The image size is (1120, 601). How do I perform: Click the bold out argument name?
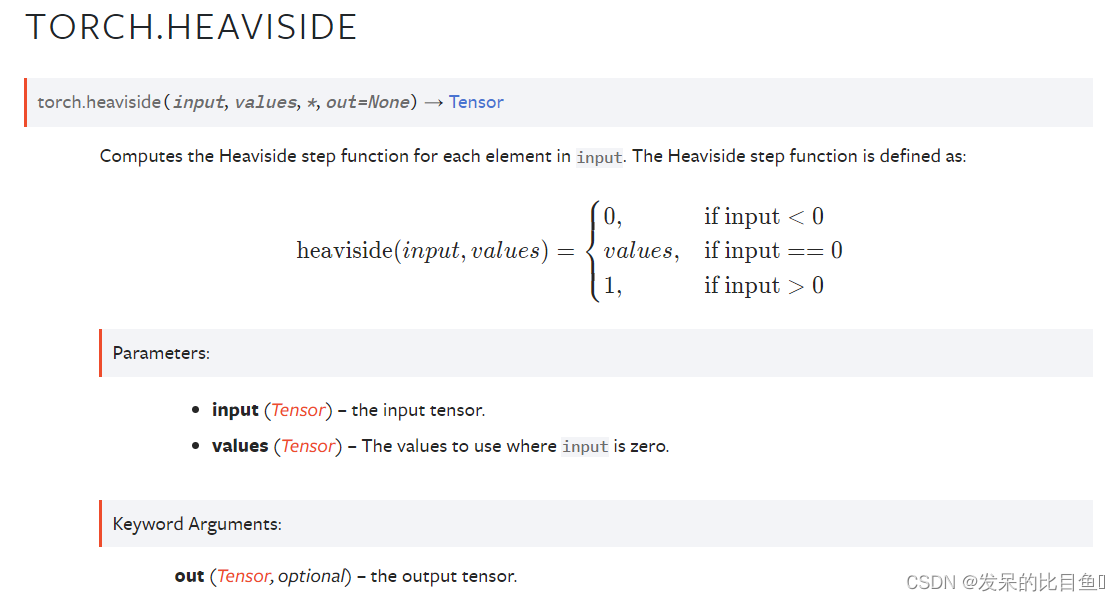point(189,576)
